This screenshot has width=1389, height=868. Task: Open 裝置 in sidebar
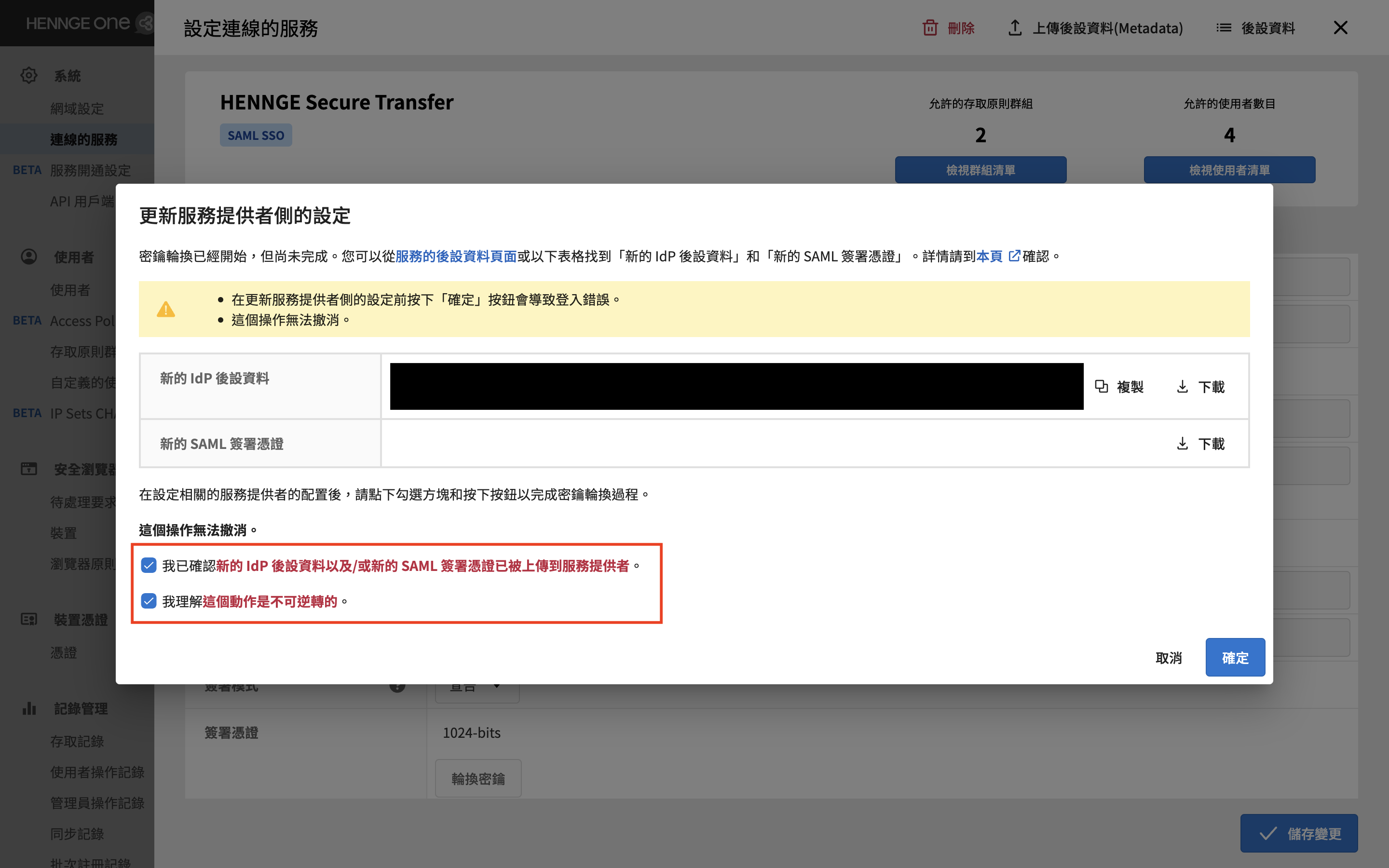[63, 533]
